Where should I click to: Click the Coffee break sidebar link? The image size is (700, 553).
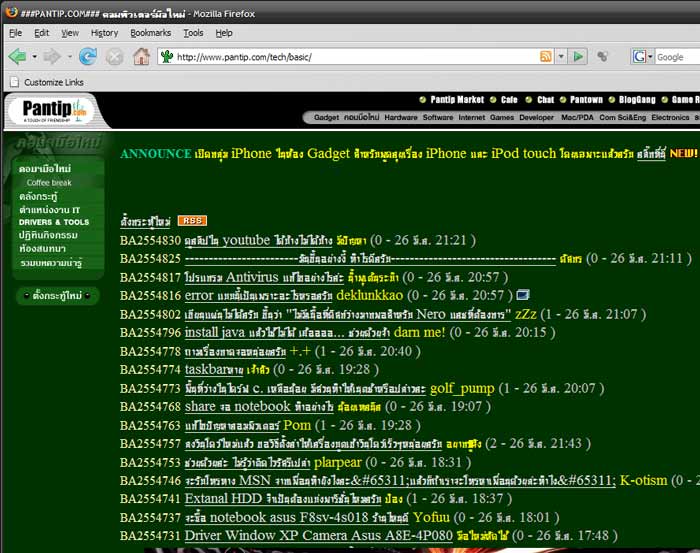click(x=49, y=183)
